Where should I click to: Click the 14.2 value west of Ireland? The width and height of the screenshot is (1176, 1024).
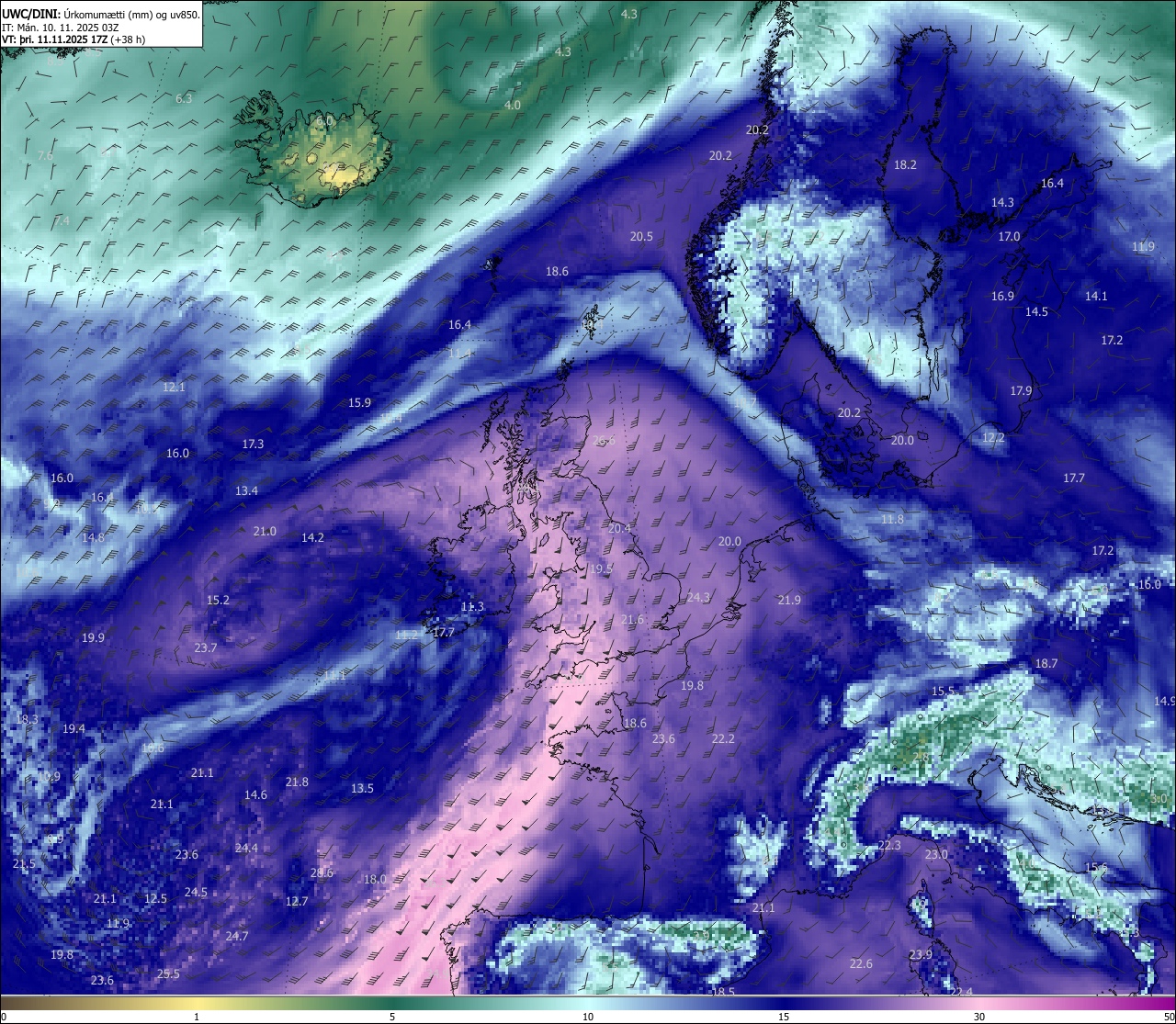click(312, 538)
